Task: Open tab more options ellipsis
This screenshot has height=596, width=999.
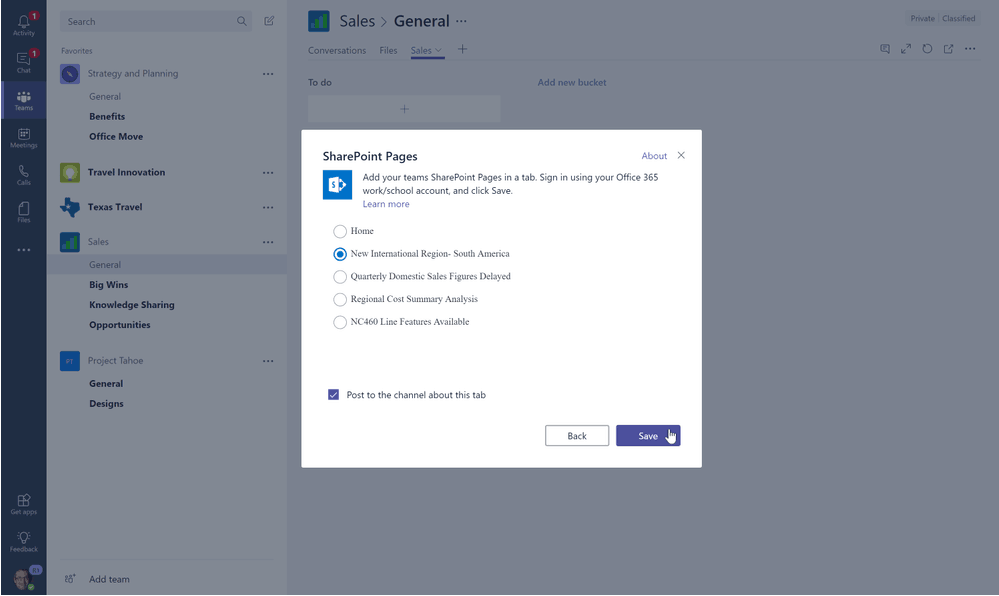Action: pos(970,49)
